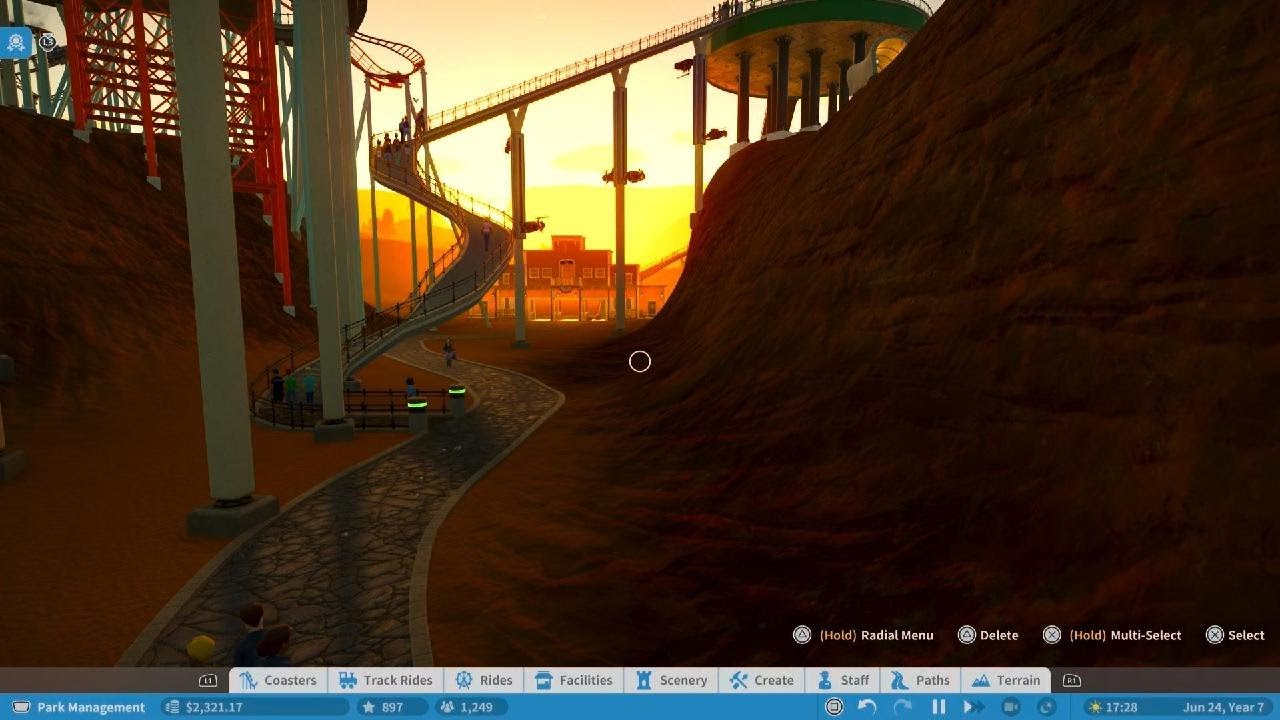This screenshot has width=1280, height=720.
Task: Click the triangle Radial Menu prompt icon
Action: point(802,635)
